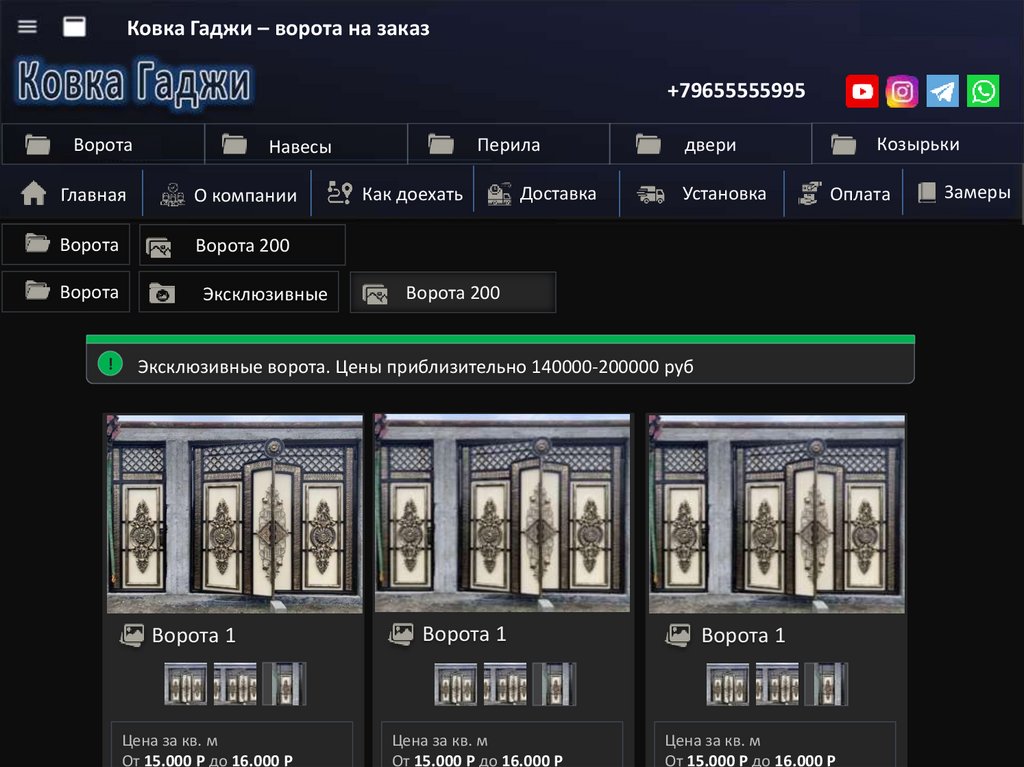Open the Оплата page

pos(845,194)
